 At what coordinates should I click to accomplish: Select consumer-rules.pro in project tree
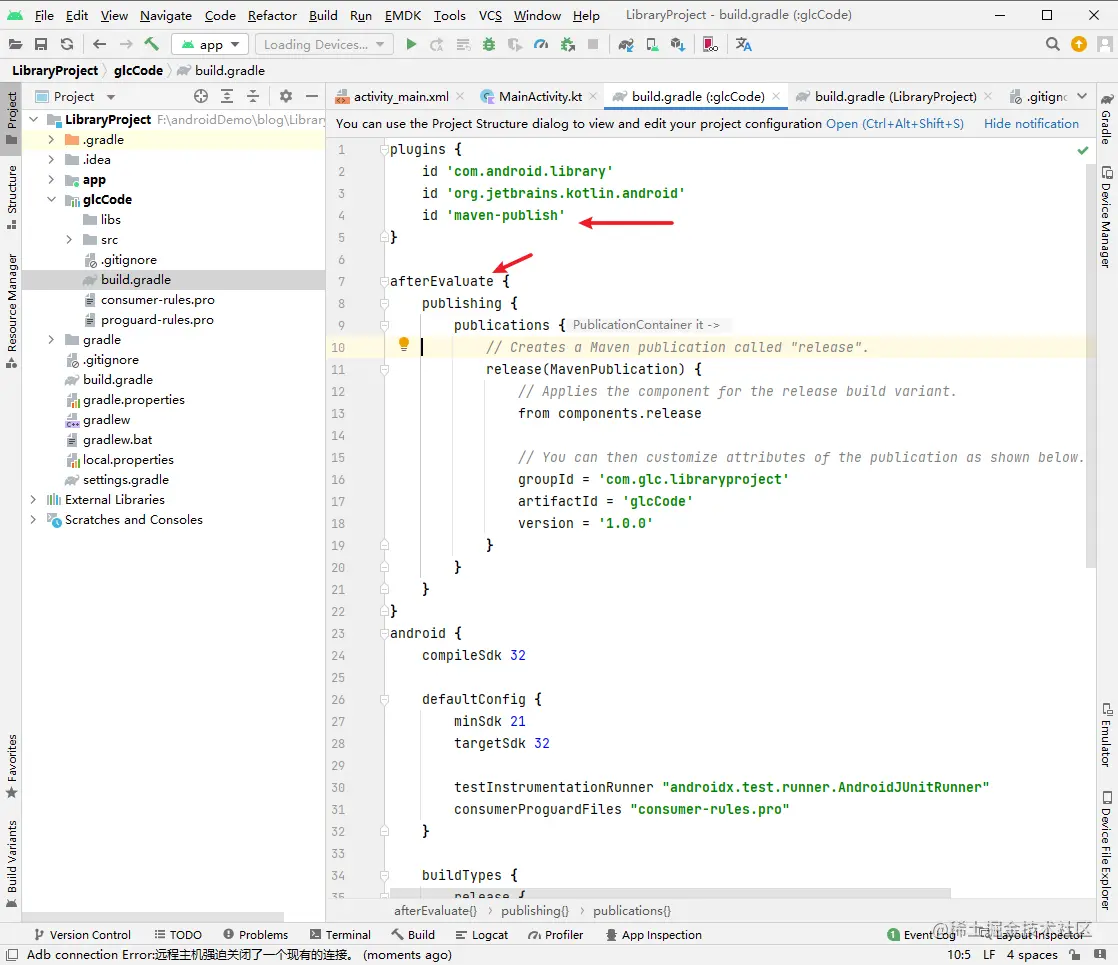point(157,300)
